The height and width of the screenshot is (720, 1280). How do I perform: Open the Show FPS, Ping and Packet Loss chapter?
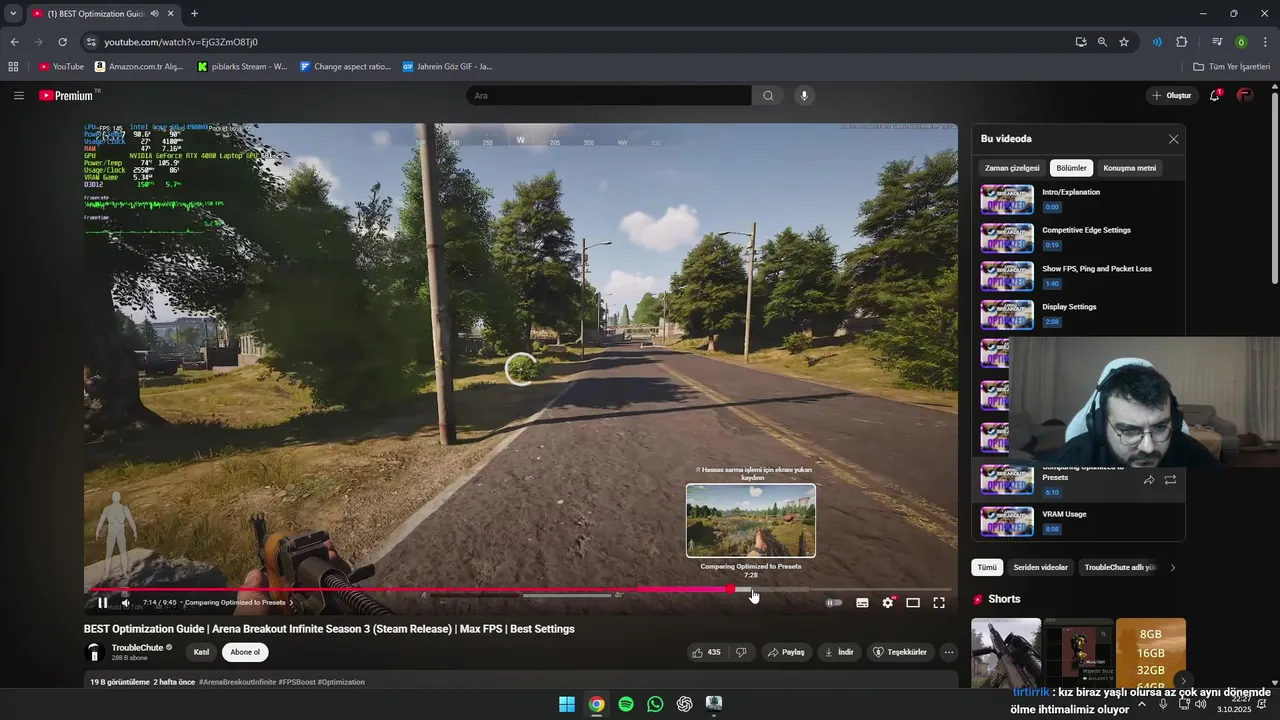coord(1078,276)
